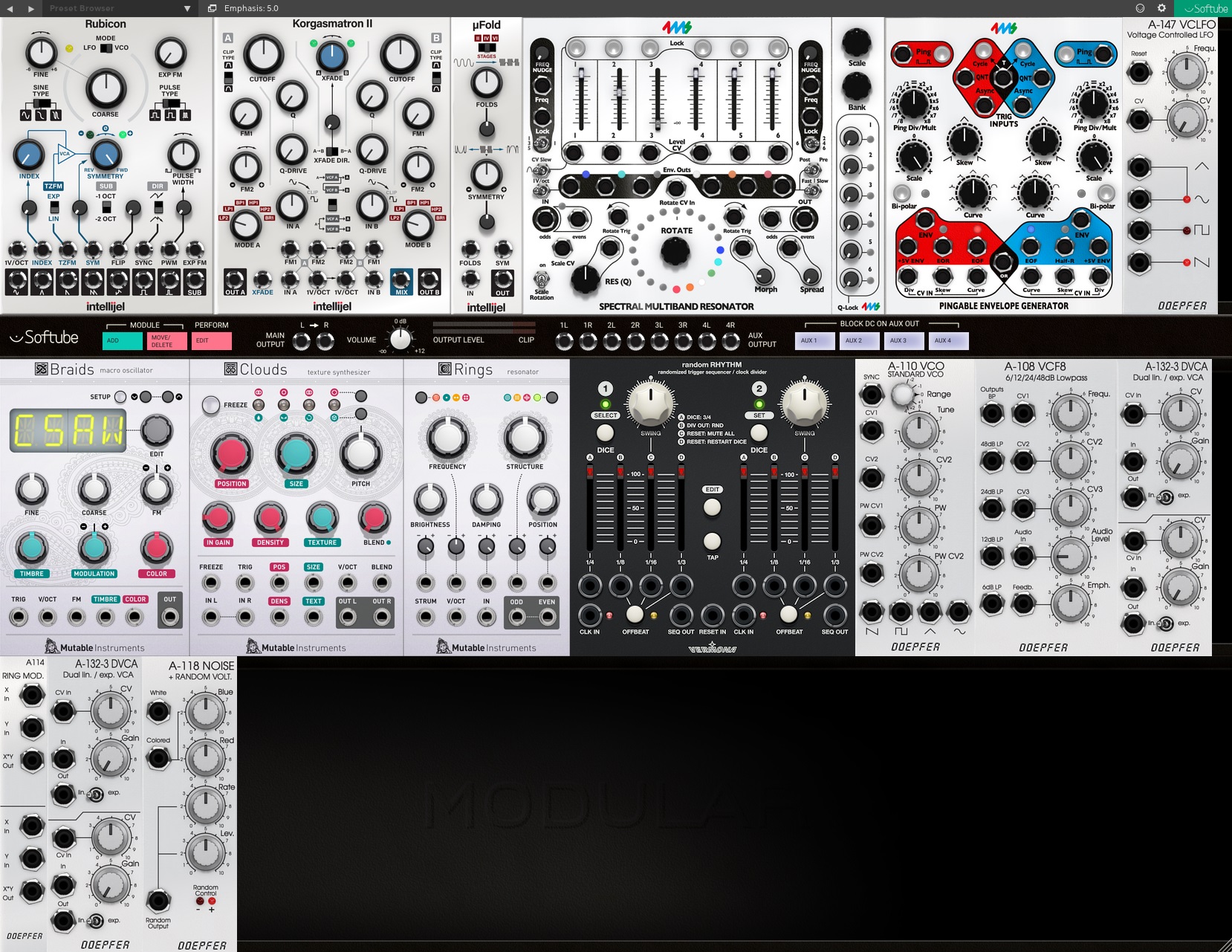Click Rings ODD output jack
This screenshot has width=1232, height=952.
click(x=516, y=617)
